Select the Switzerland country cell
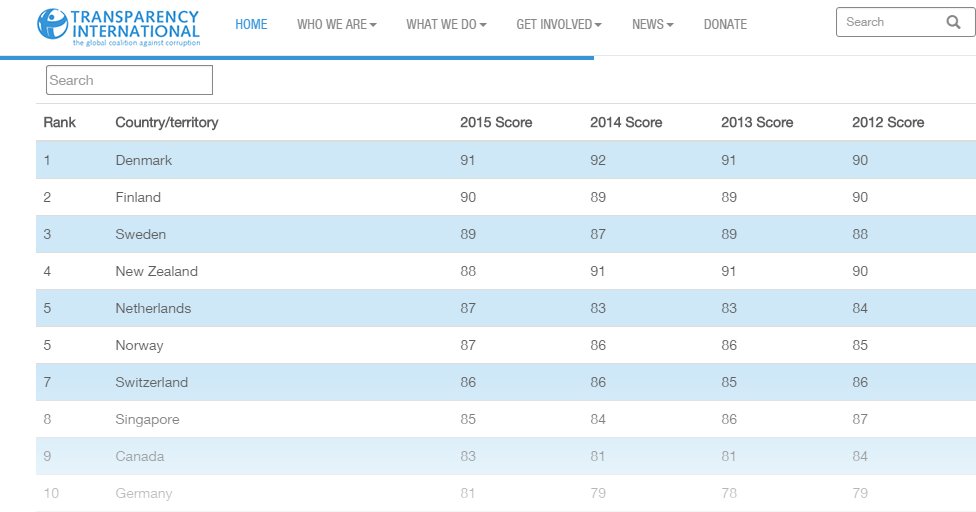976x512 pixels. [x=152, y=382]
